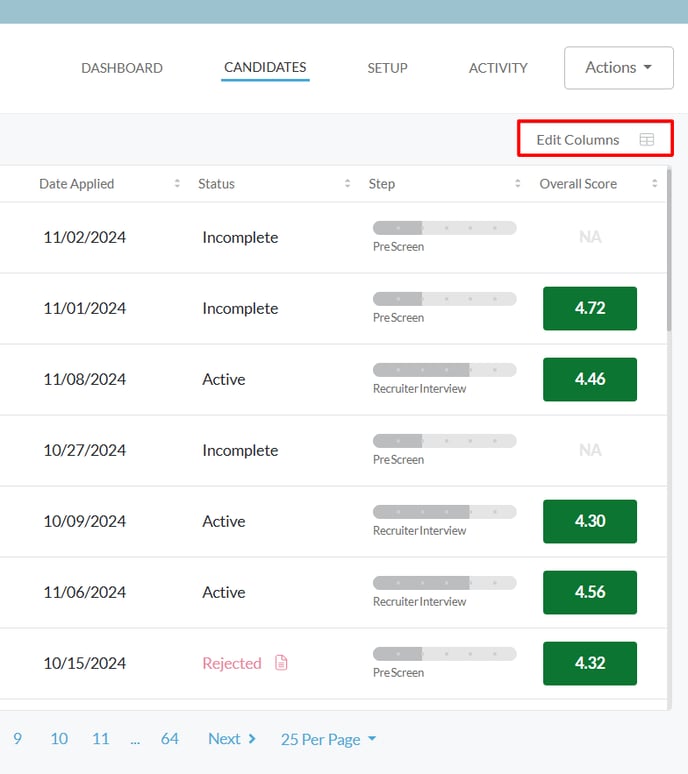Click the Rejected status text
The image size is (688, 774).
(x=231, y=663)
